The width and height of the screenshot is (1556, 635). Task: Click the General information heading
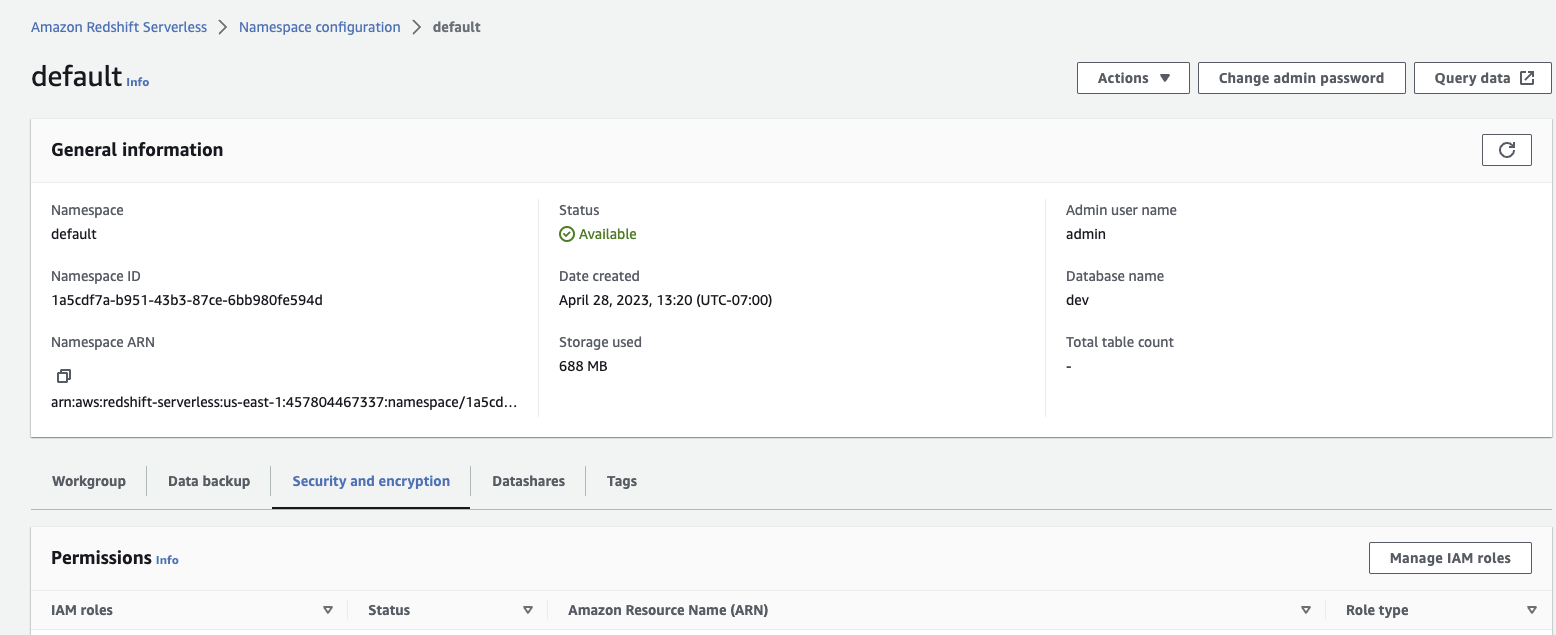click(137, 150)
